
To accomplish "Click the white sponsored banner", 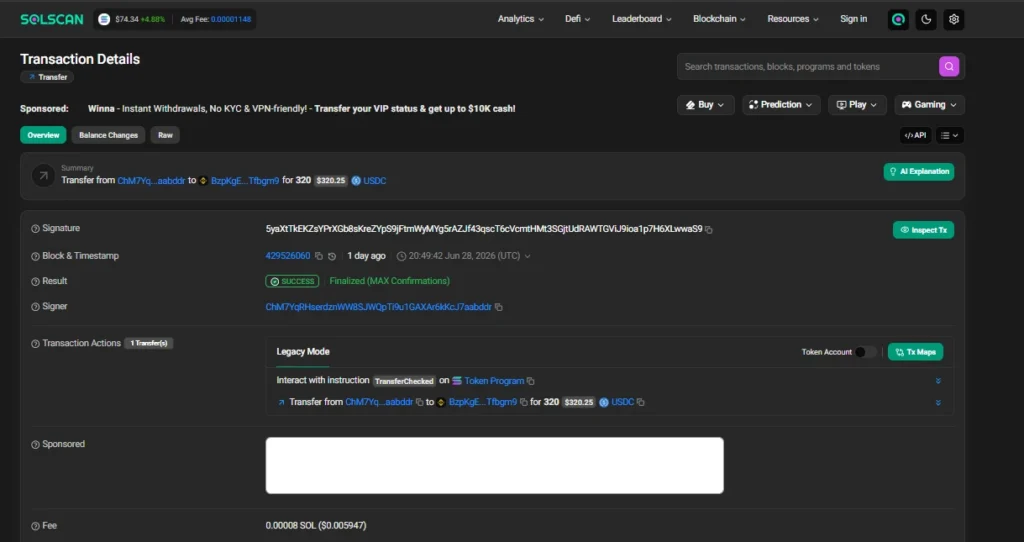I will tap(494, 466).
